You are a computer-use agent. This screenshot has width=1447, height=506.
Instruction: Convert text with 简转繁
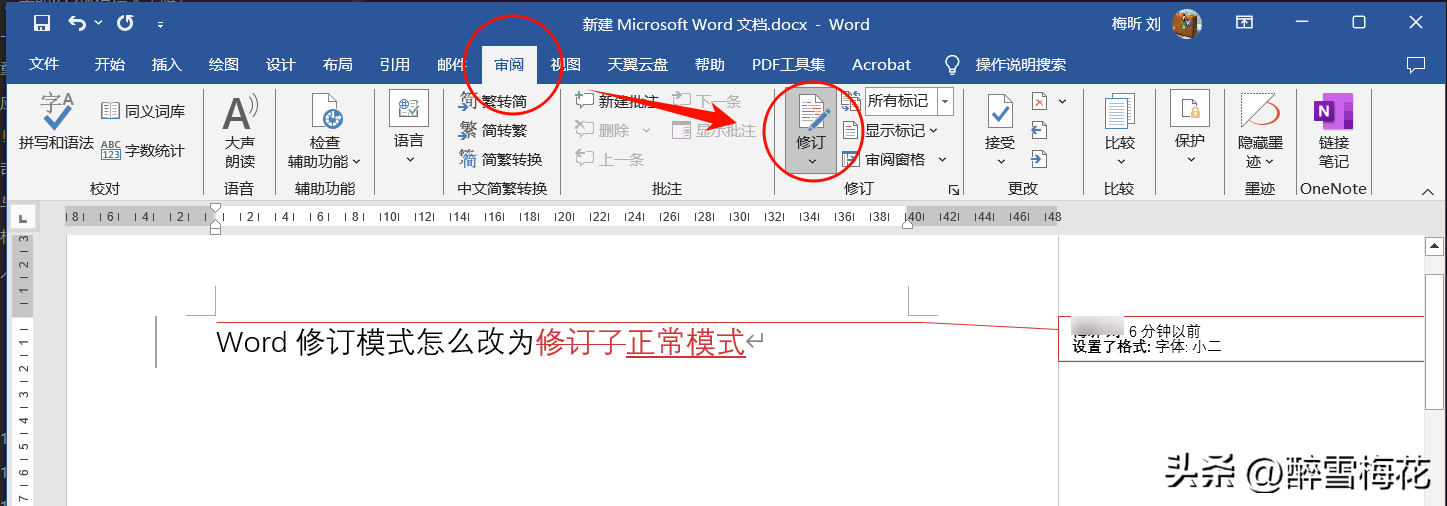click(493, 130)
